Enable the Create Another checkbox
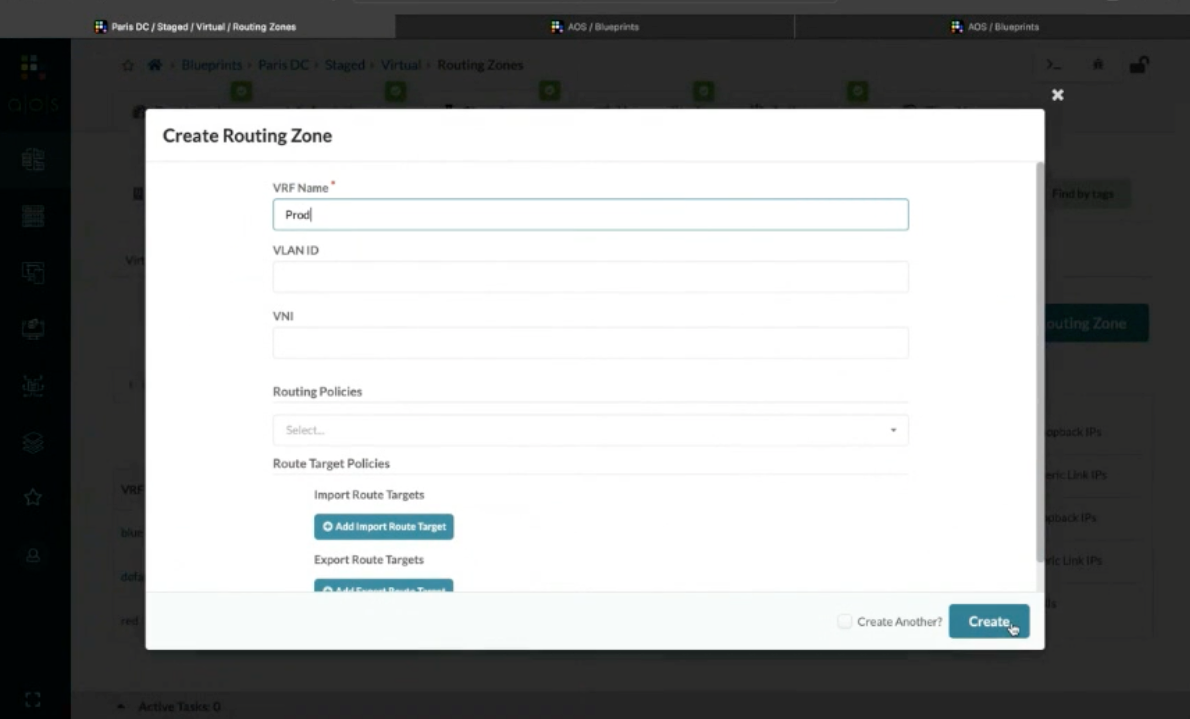This screenshot has height=719, width=1190. click(845, 621)
